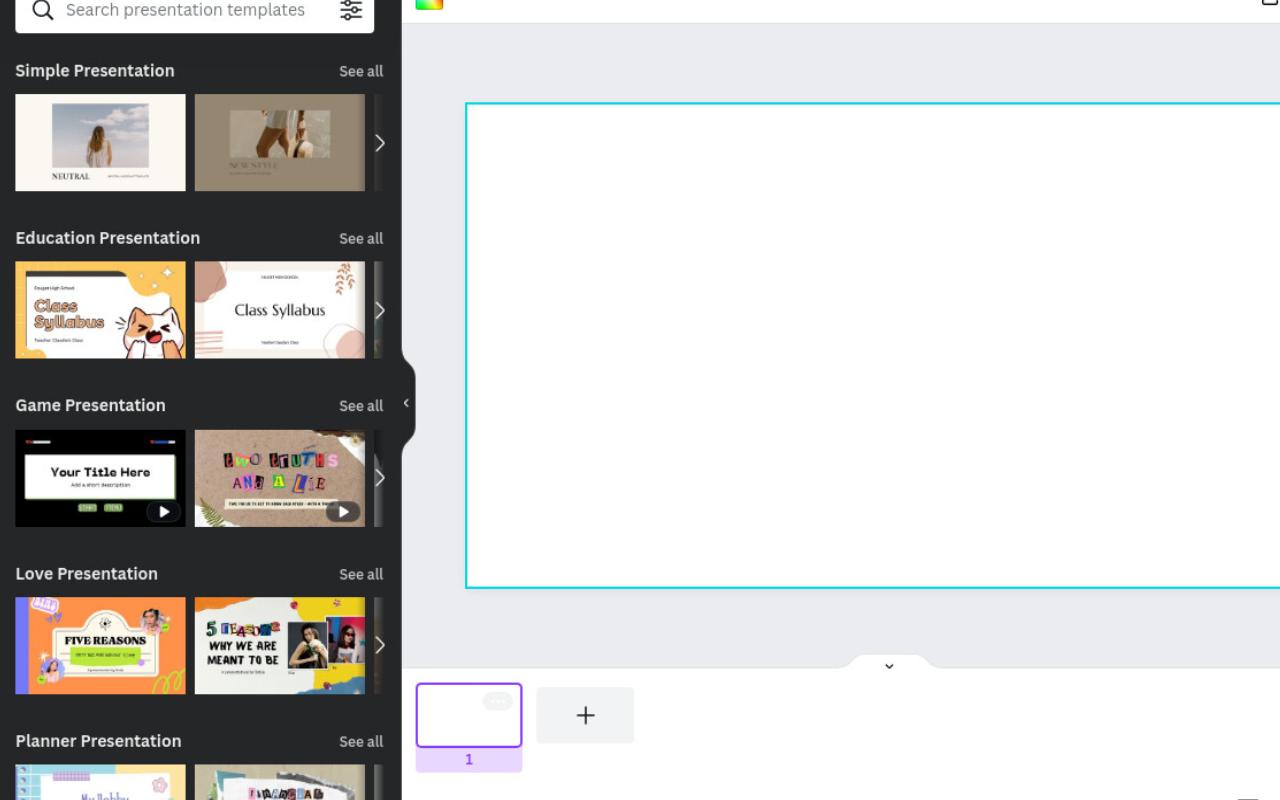
Task: See all Love Presentation templates
Action: (361, 574)
